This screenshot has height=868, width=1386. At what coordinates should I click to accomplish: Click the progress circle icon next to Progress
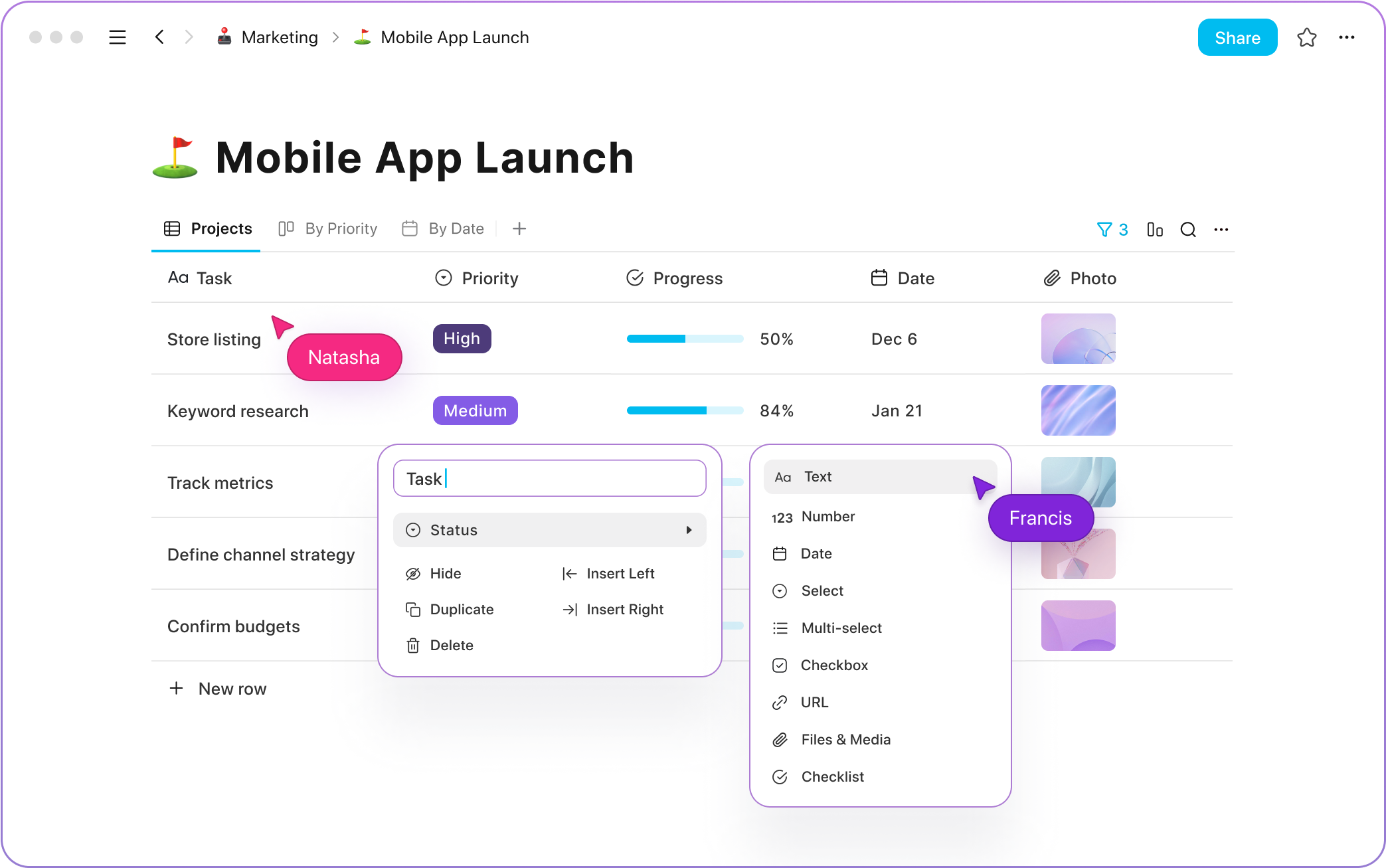coord(634,278)
